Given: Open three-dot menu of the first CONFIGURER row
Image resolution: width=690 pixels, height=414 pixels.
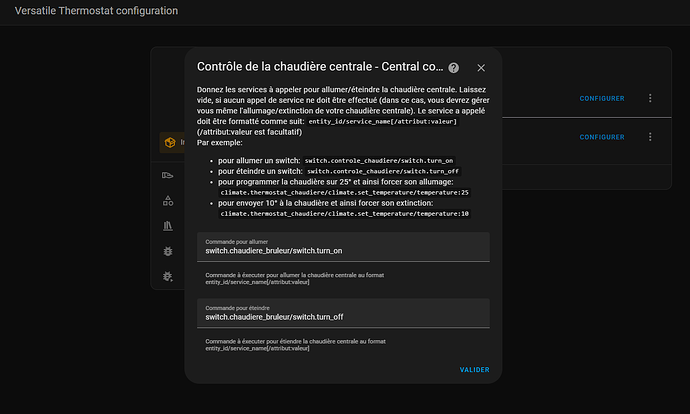Looking at the screenshot, I should tap(650, 98).
